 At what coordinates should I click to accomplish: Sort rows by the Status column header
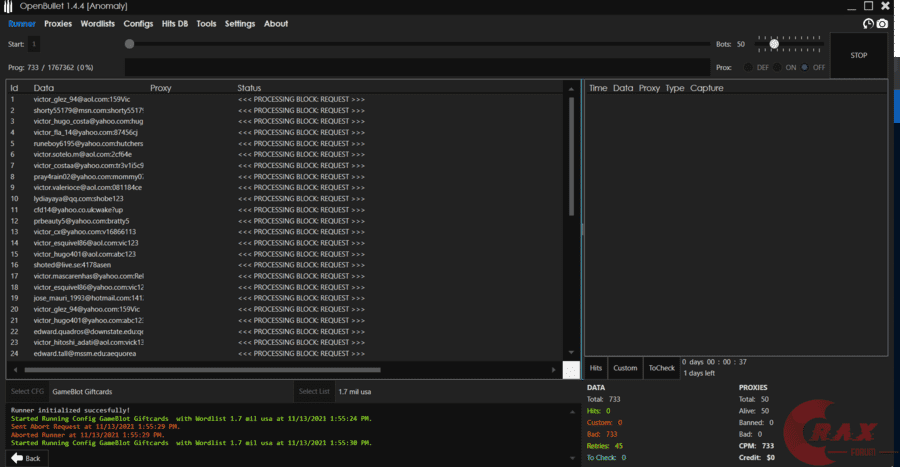point(250,88)
